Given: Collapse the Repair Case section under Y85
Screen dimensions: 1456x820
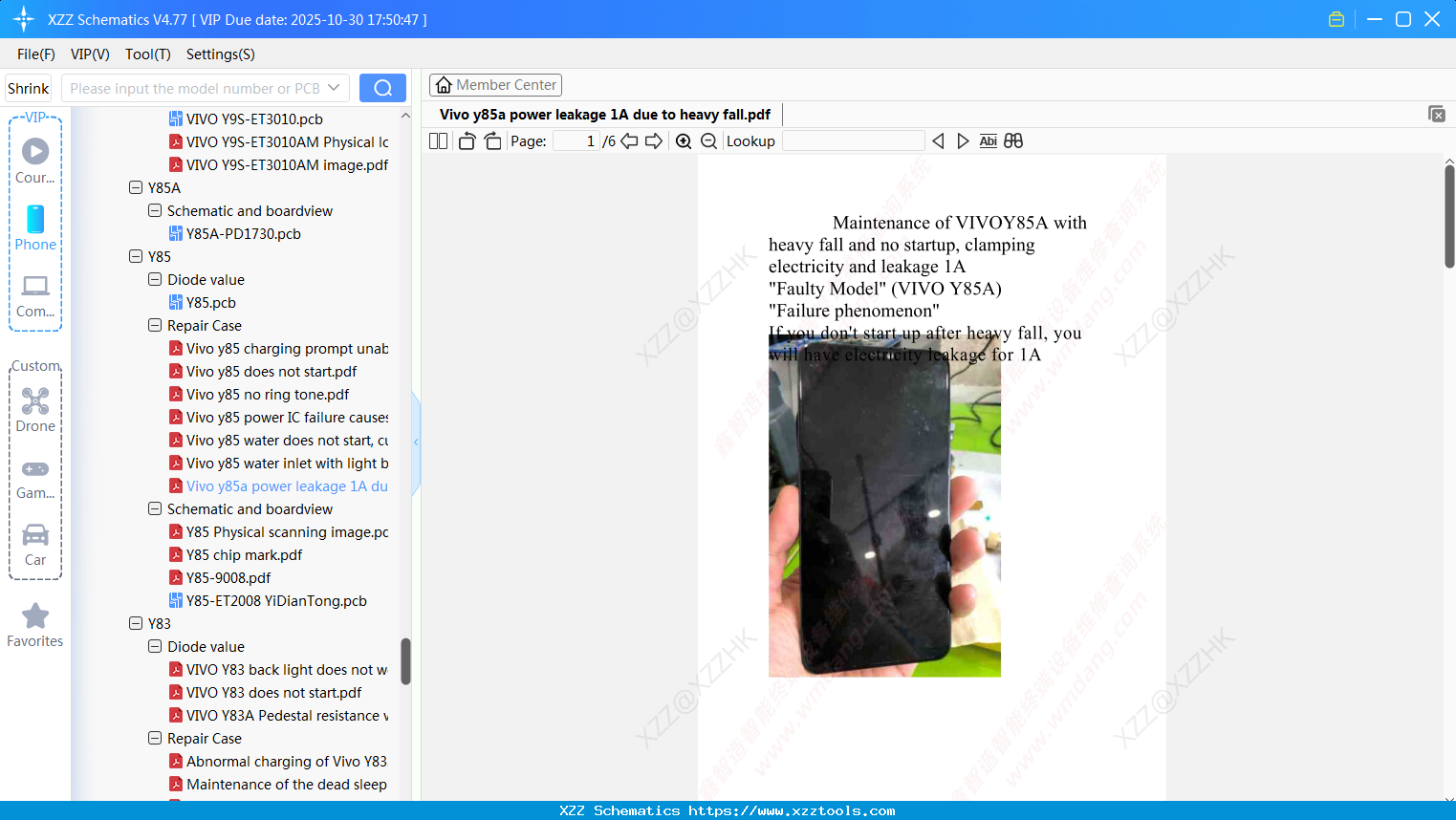Looking at the screenshot, I should 154,325.
